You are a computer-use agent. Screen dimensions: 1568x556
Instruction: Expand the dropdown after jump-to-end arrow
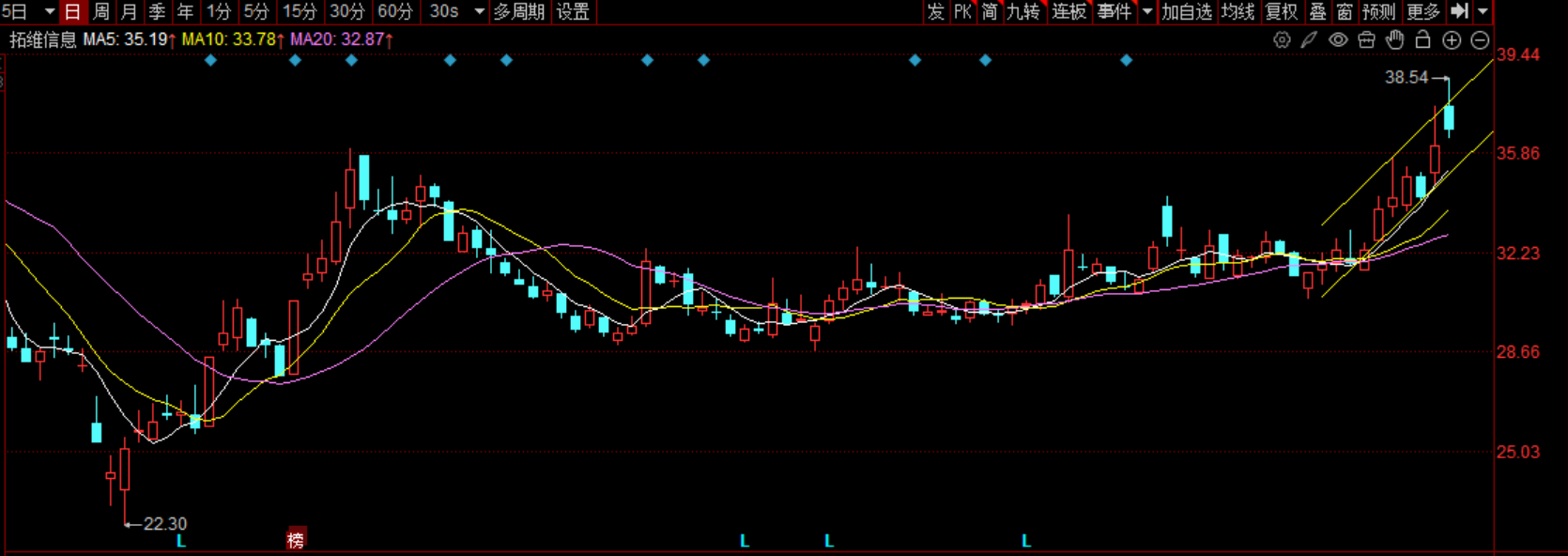tap(1483, 11)
